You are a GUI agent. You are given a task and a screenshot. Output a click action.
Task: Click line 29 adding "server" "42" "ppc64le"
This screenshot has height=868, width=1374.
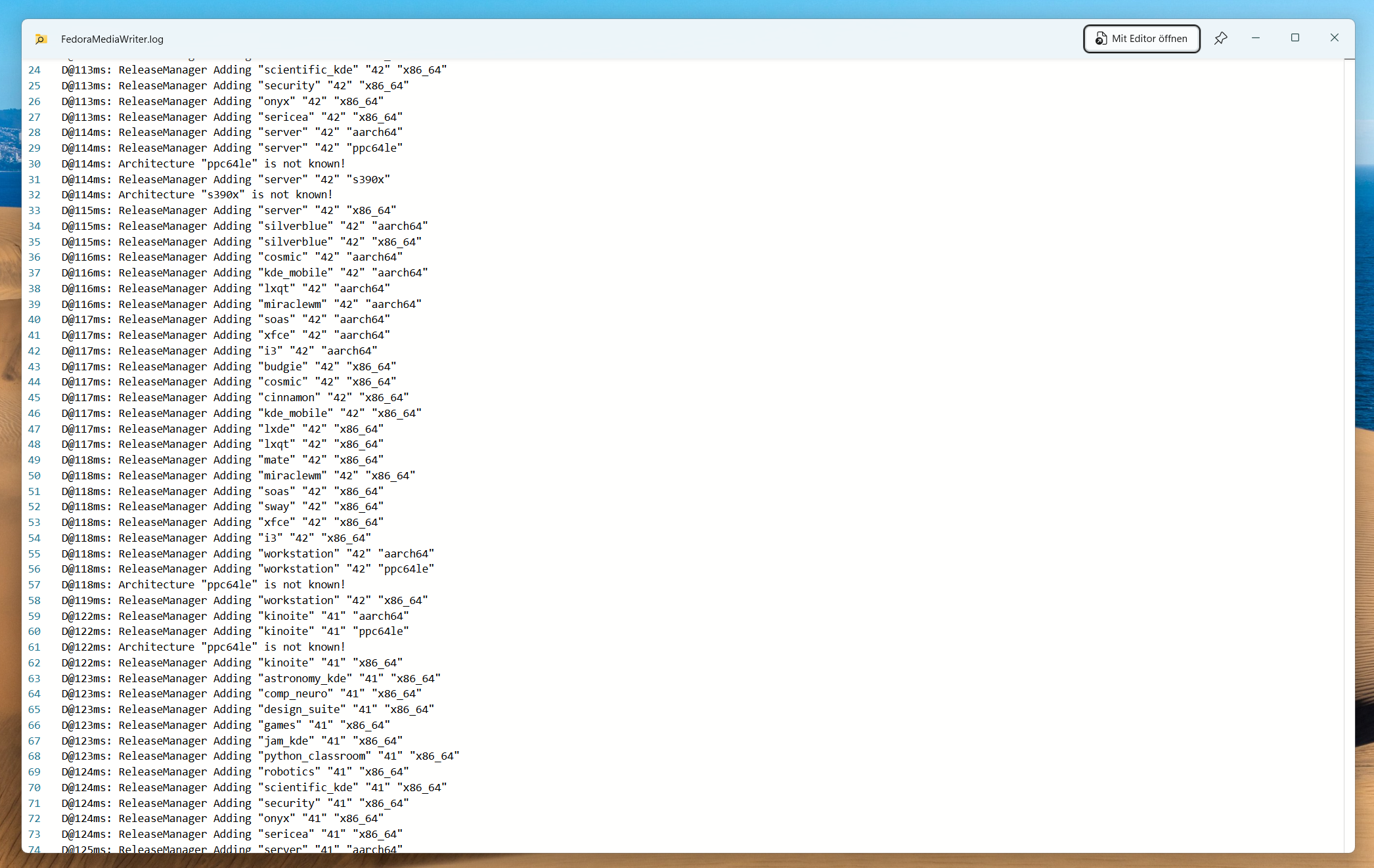pos(232,148)
